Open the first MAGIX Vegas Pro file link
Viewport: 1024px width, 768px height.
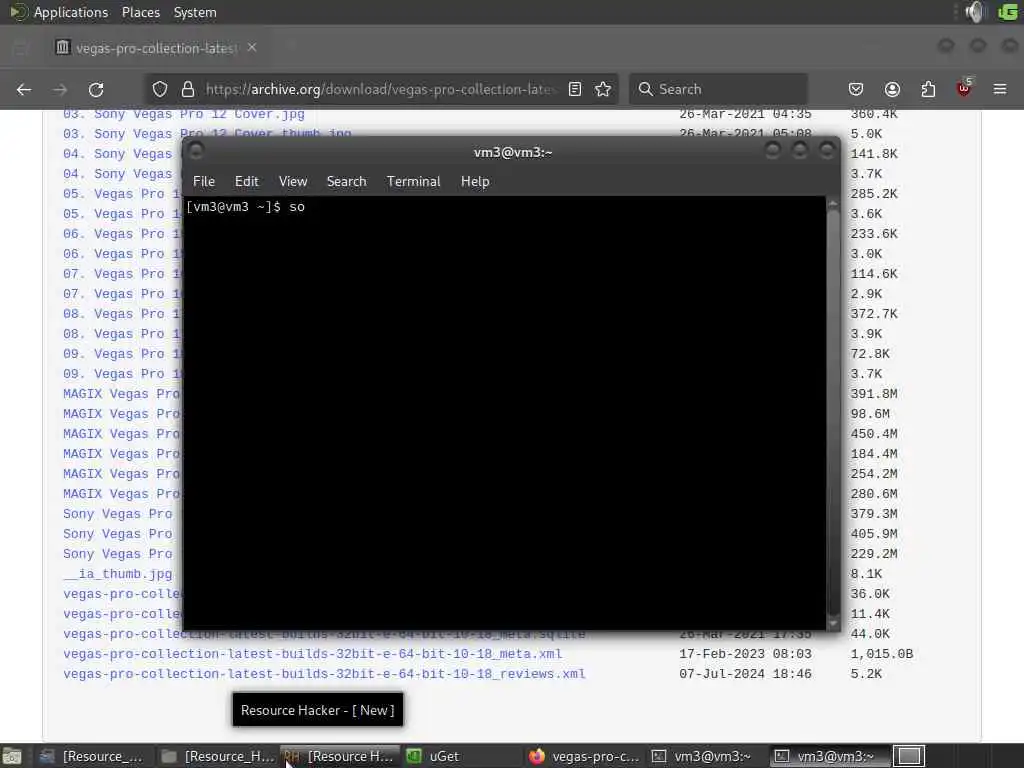121,394
